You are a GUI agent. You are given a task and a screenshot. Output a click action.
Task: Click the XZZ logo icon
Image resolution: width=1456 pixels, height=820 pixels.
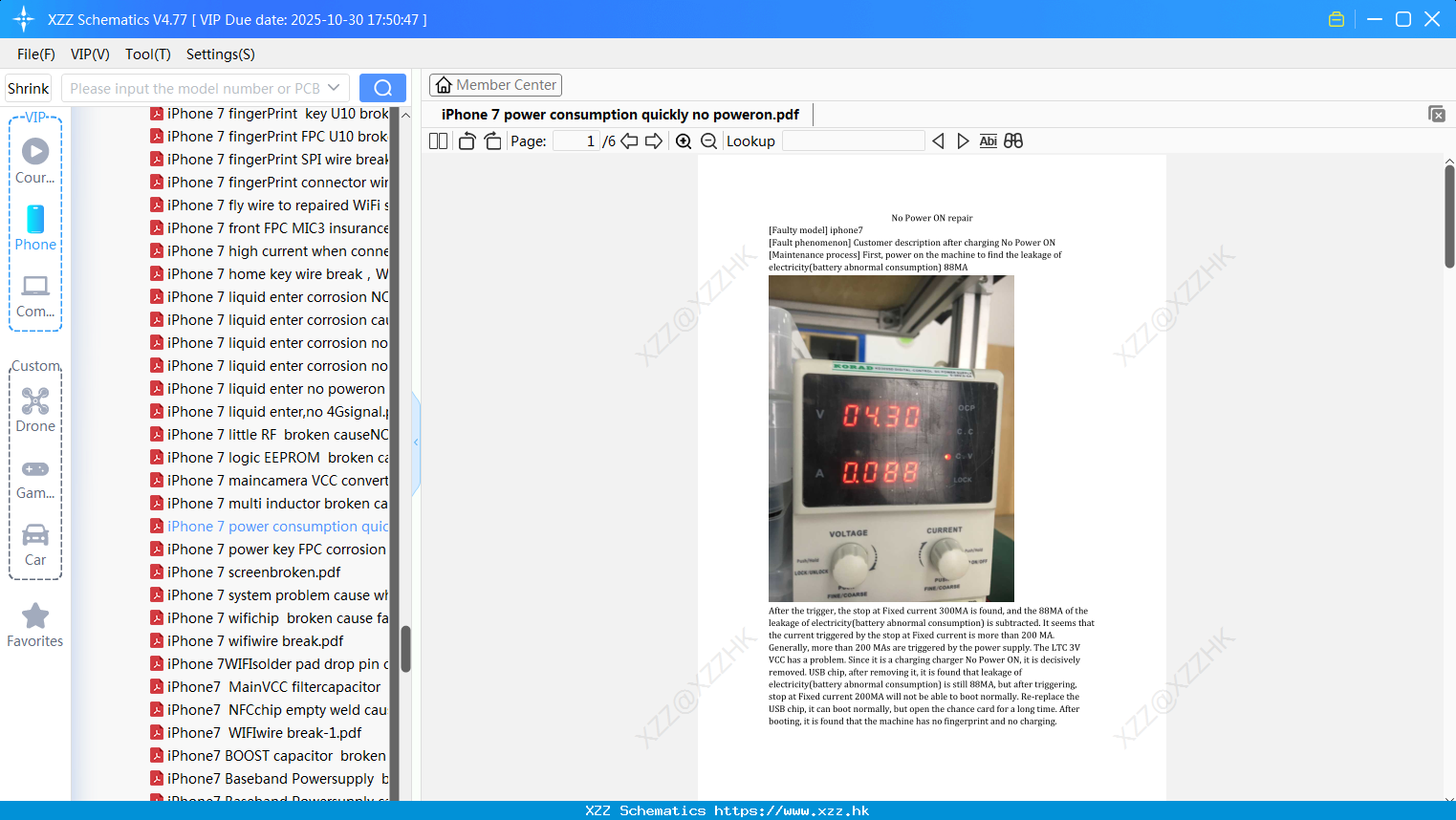(x=24, y=19)
